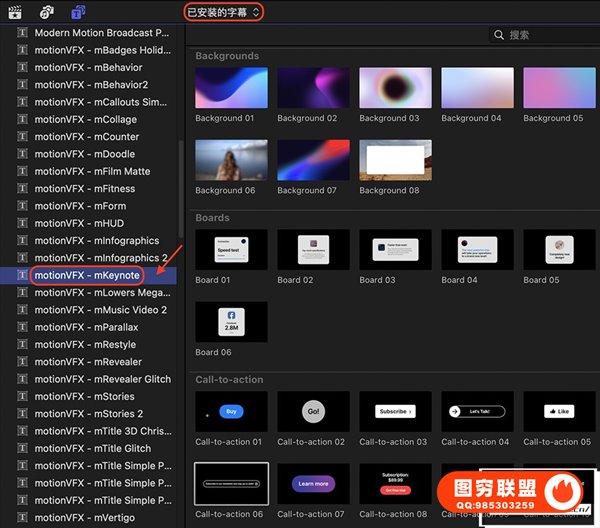Select the Call-to-action 05 Like preset
600x528 pixels.
coord(560,411)
